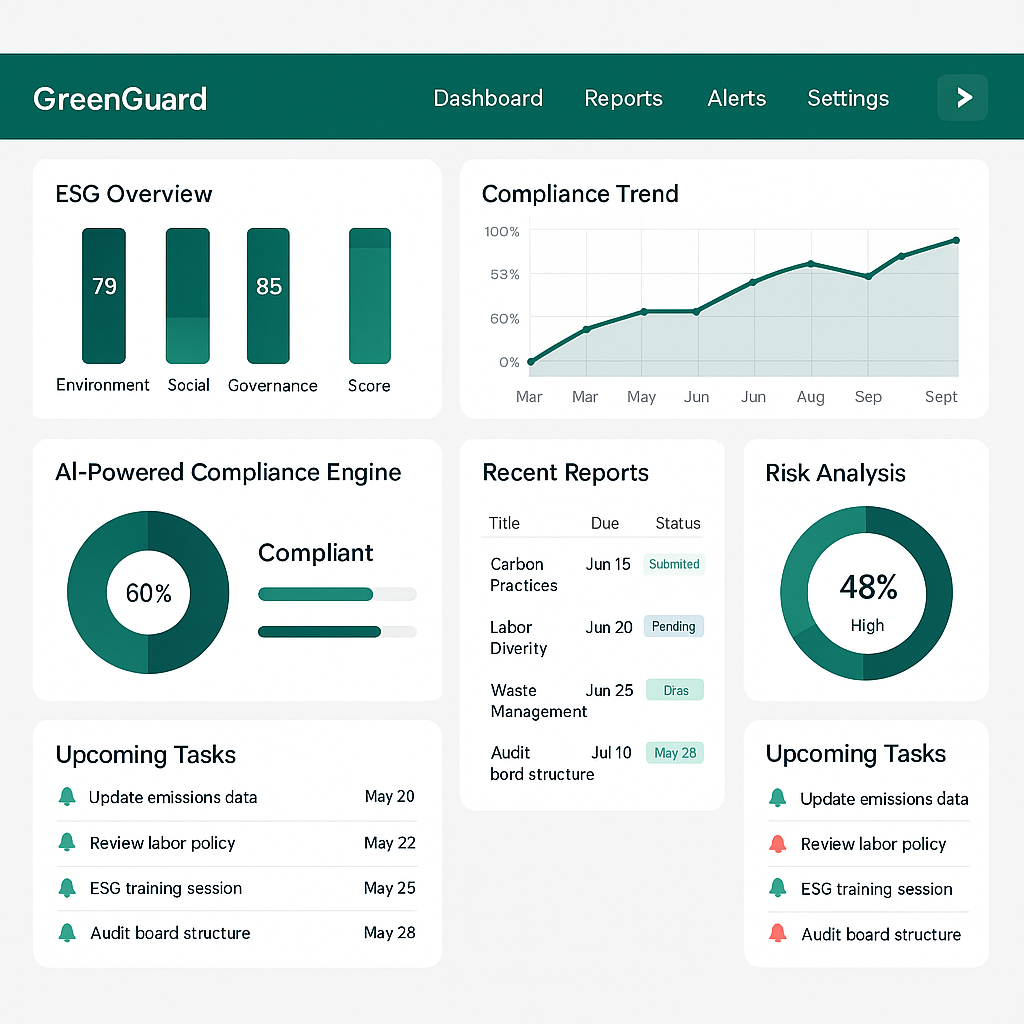Click the May 25 task date

coord(390,888)
